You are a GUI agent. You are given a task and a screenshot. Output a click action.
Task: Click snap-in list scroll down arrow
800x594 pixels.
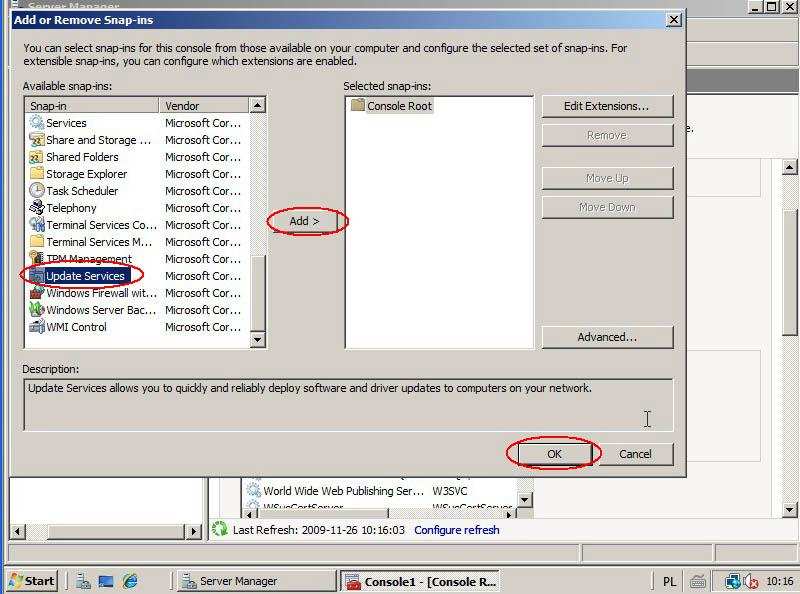(258, 339)
